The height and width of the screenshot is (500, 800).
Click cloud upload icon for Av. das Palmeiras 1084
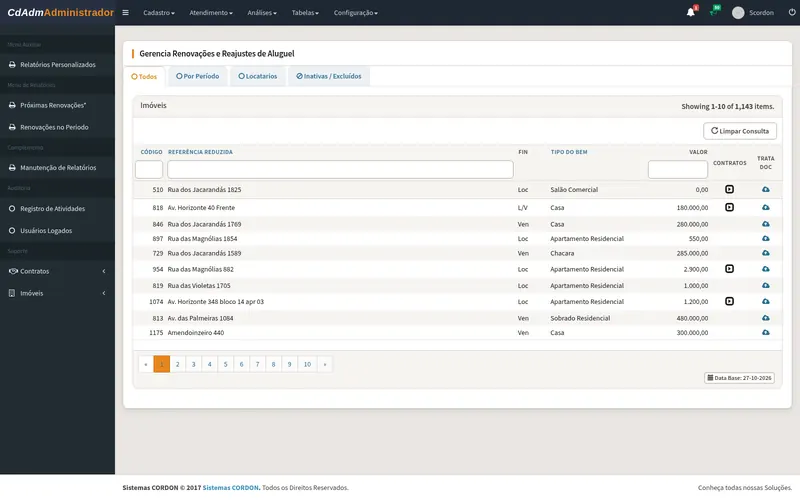click(x=765, y=318)
